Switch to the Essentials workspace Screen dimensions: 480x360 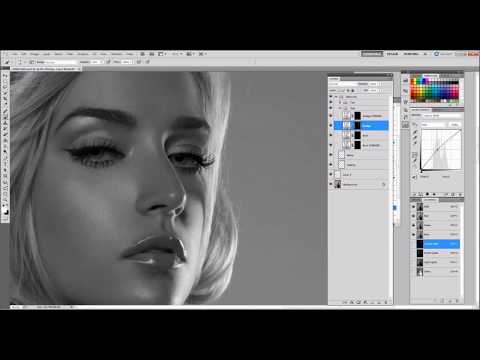click(x=372, y=54)
